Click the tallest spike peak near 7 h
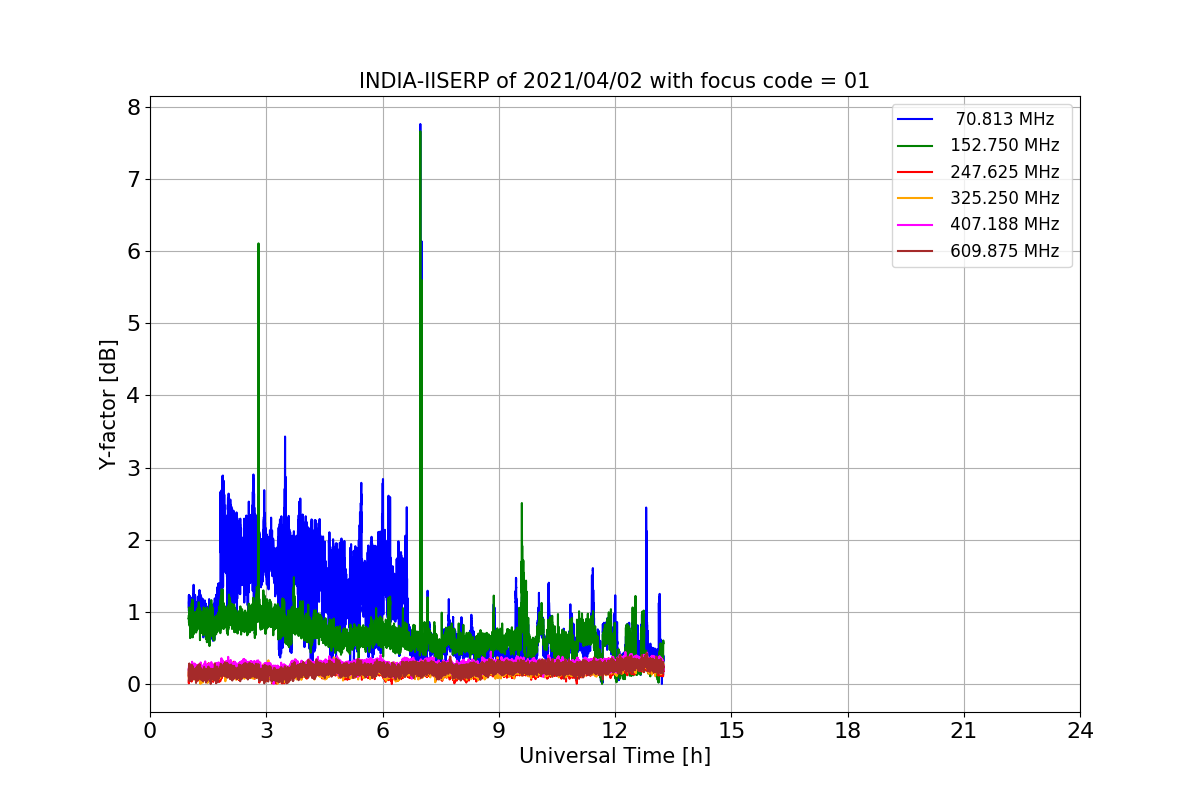This screenshot has height=800, width=1200. tap(420, 125)
